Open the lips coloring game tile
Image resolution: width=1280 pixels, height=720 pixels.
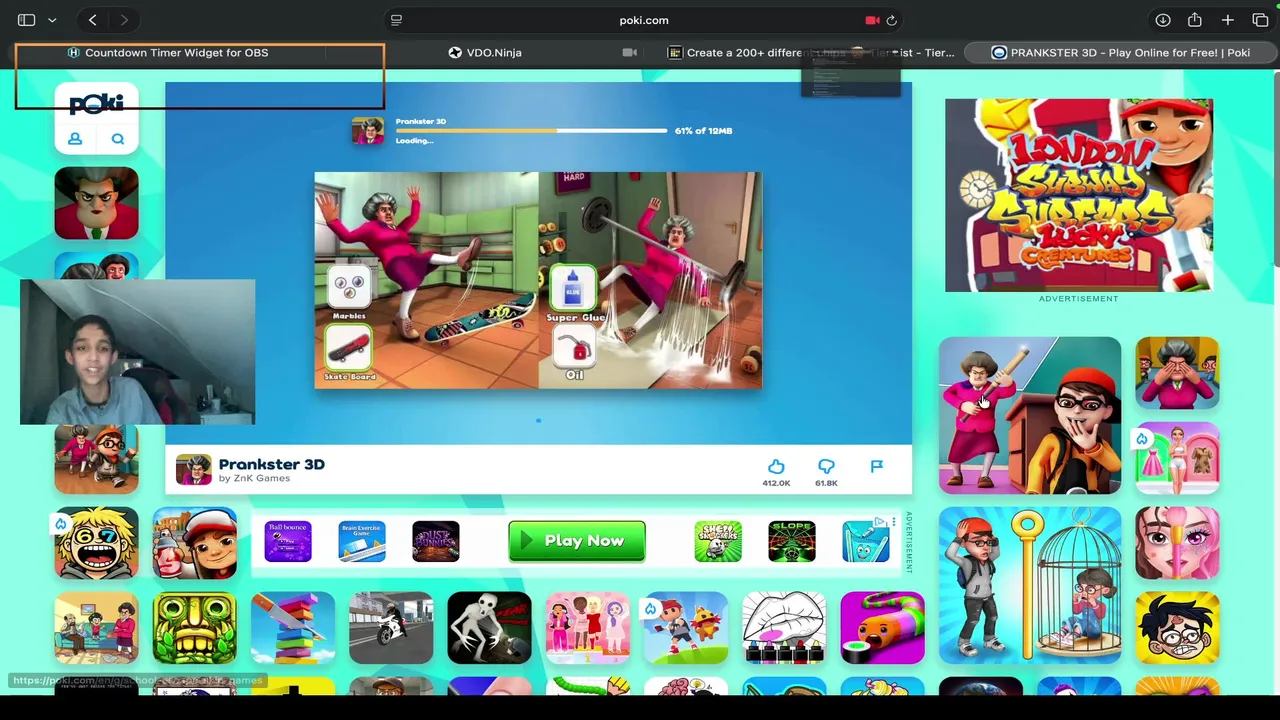(784, 628)
